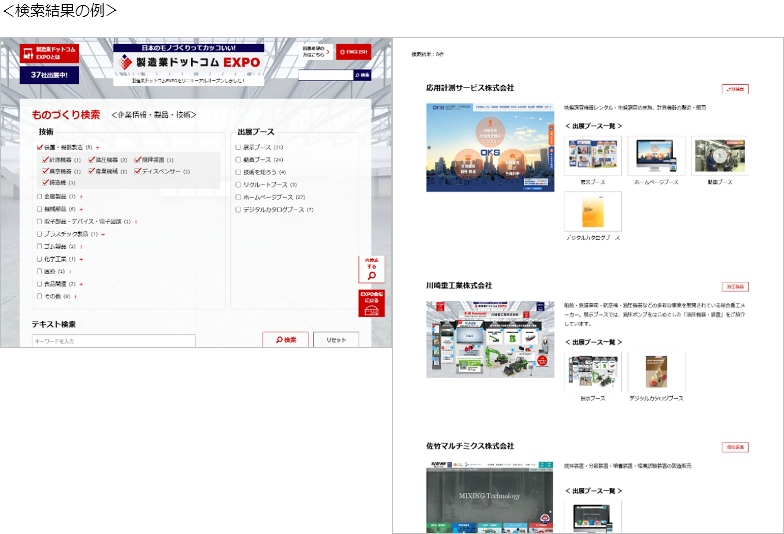Click the header site search magnifier button
784x534 pixels.
[x=362, y=75]
